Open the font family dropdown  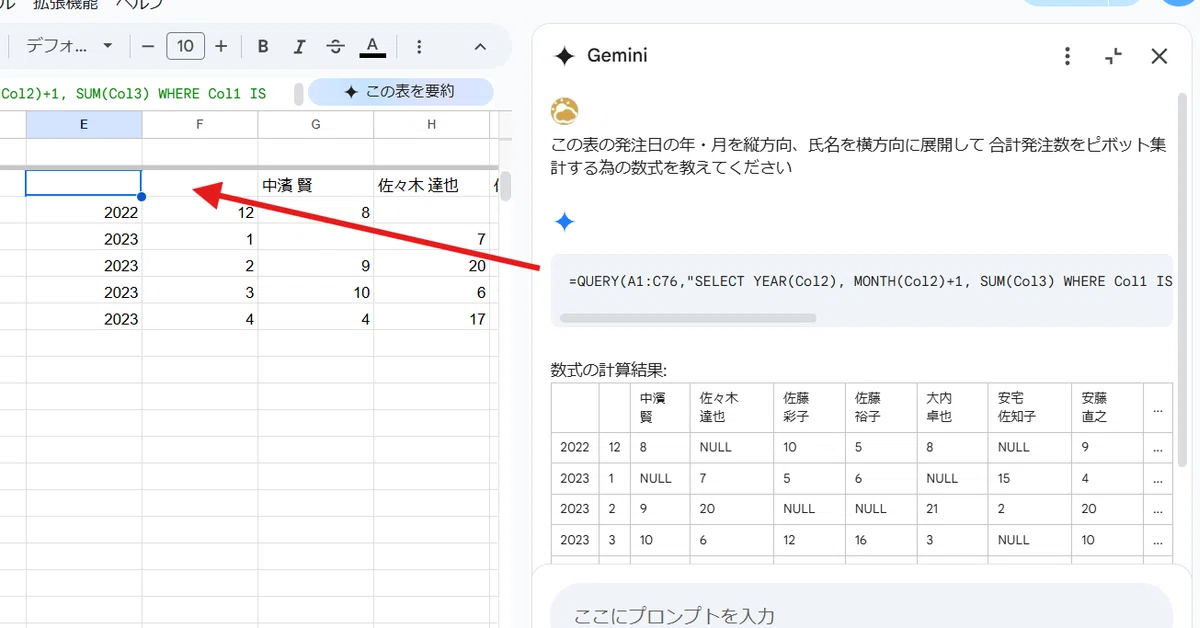(x=69, y=46)
